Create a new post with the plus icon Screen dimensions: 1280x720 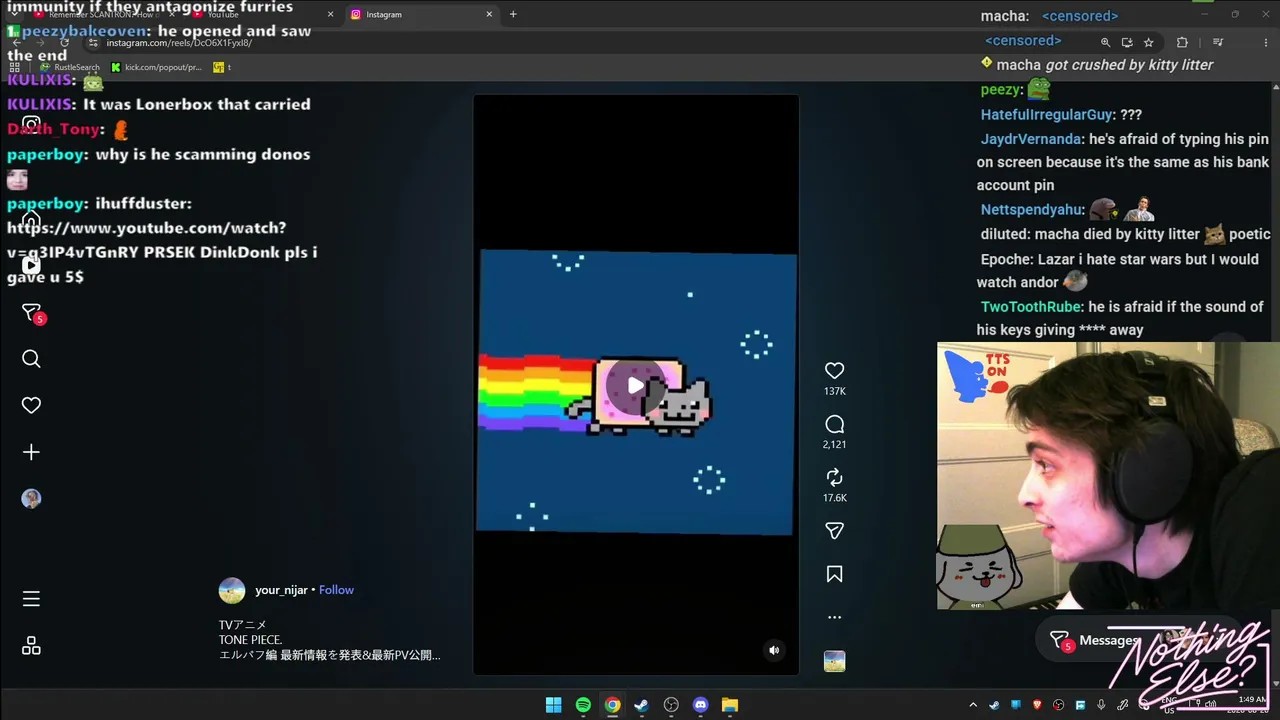(x=31, y=452)
